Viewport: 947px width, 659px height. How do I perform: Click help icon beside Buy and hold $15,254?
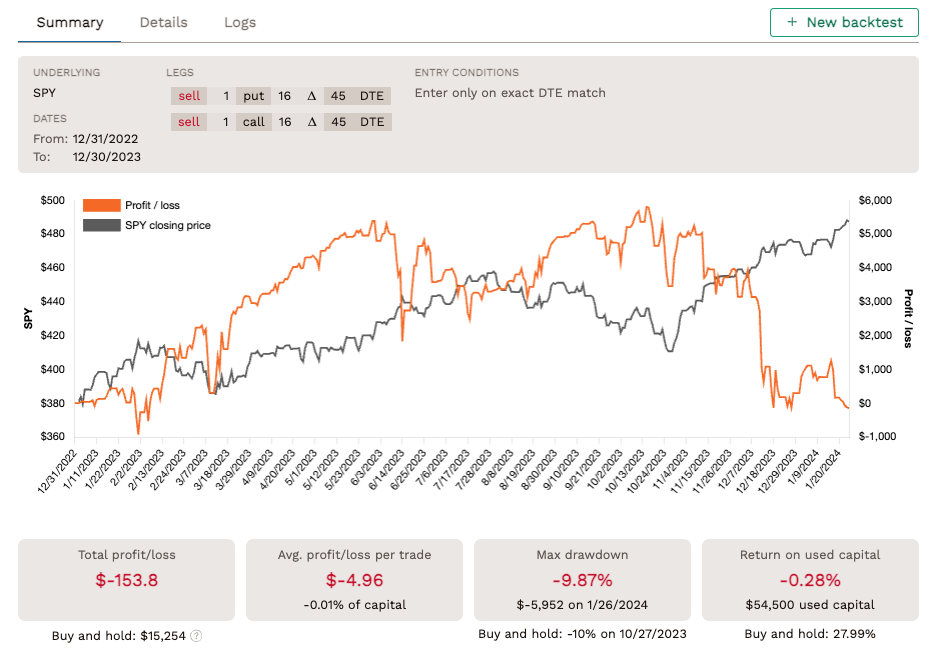tap(196, 635)
